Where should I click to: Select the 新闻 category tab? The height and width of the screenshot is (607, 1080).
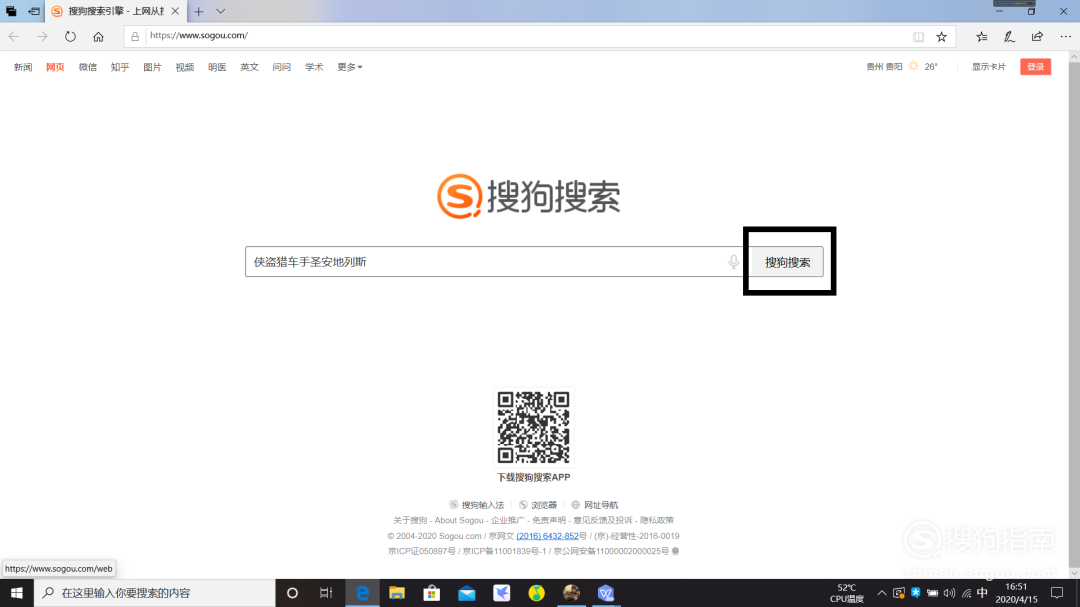coord(23,67)
